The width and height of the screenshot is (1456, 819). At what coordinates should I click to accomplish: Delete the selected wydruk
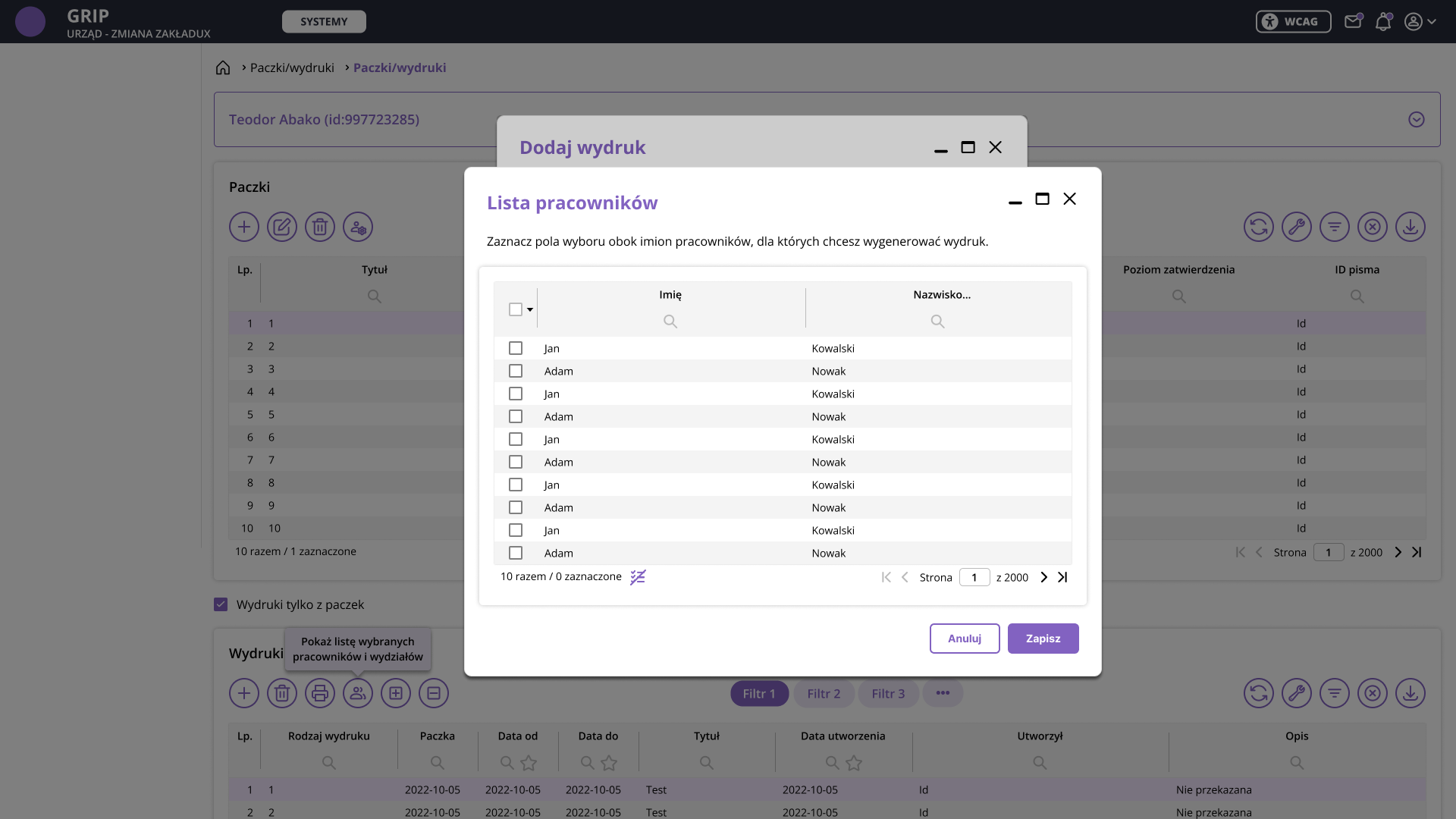pos(282,693)
